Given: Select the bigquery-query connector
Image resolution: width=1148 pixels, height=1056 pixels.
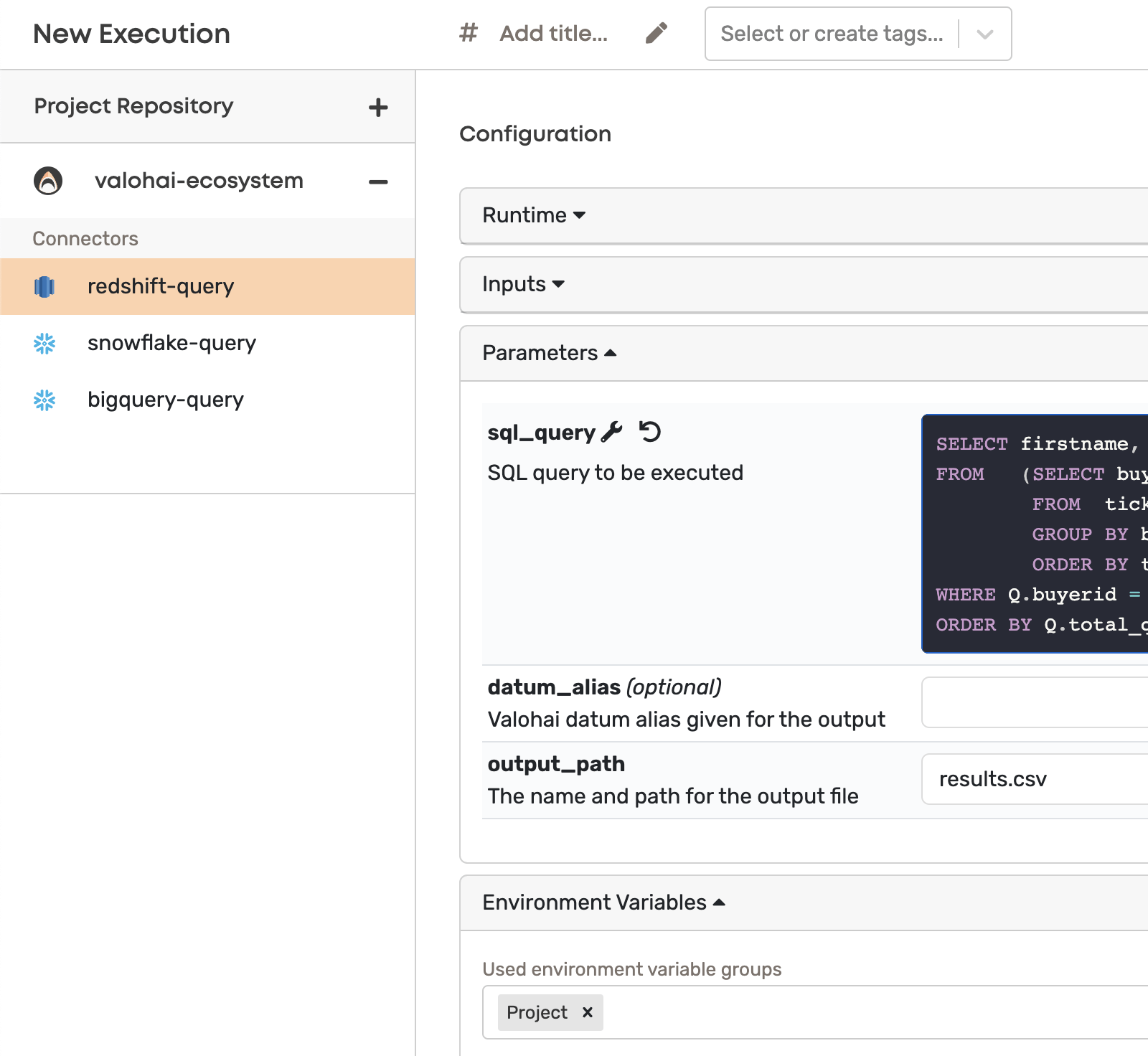Looking at the screenshot, I should (207, 400).
